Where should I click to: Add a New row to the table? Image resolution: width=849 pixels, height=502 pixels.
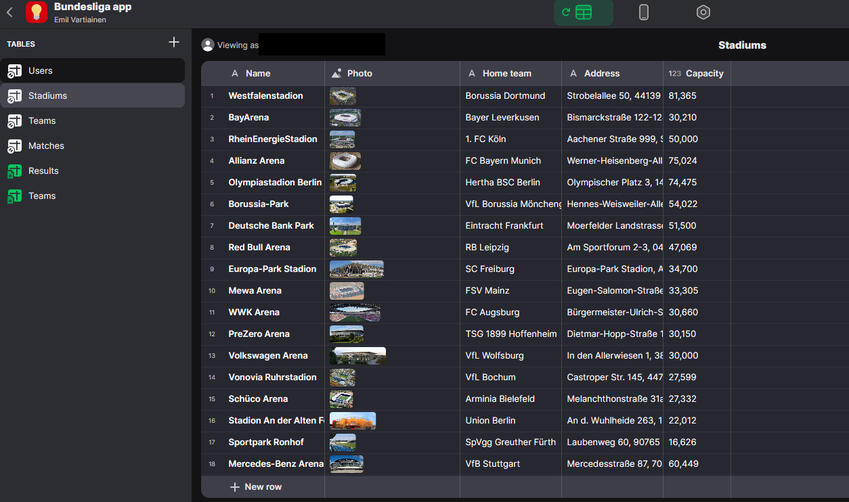[x=256, y=487]
